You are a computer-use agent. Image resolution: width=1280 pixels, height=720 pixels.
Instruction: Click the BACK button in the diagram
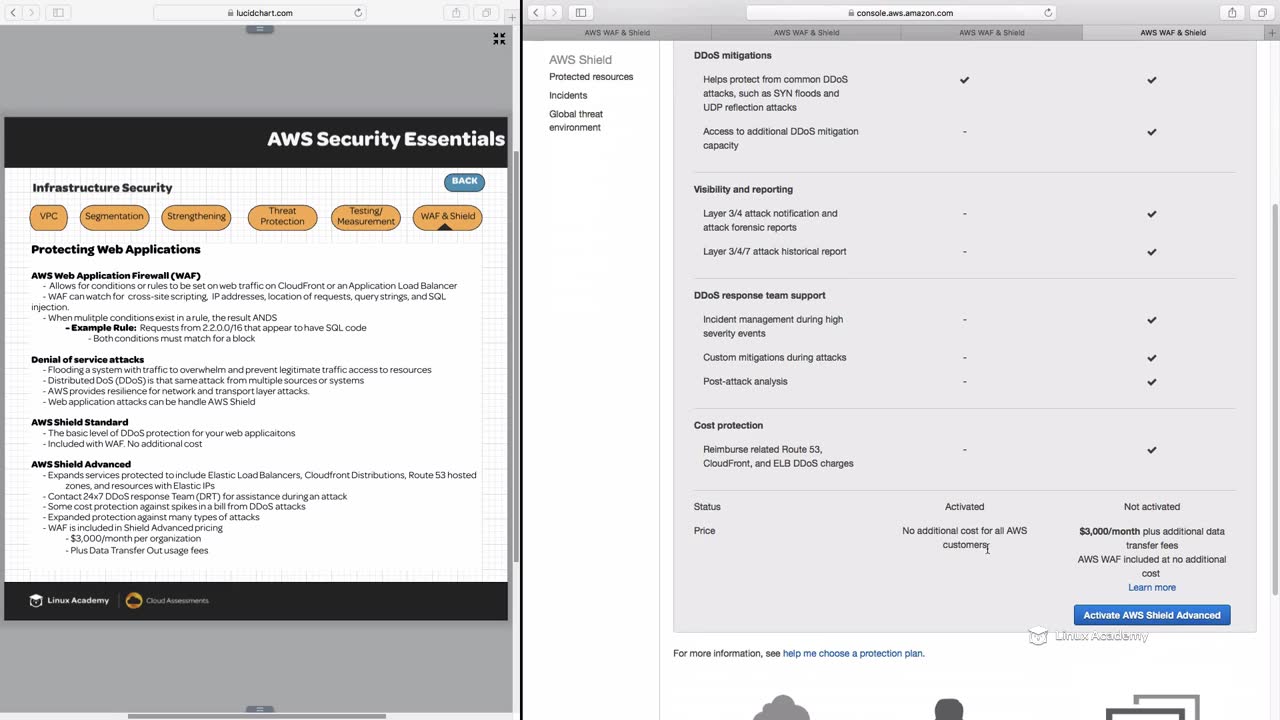pyautogui.click(x=464, y=182)
